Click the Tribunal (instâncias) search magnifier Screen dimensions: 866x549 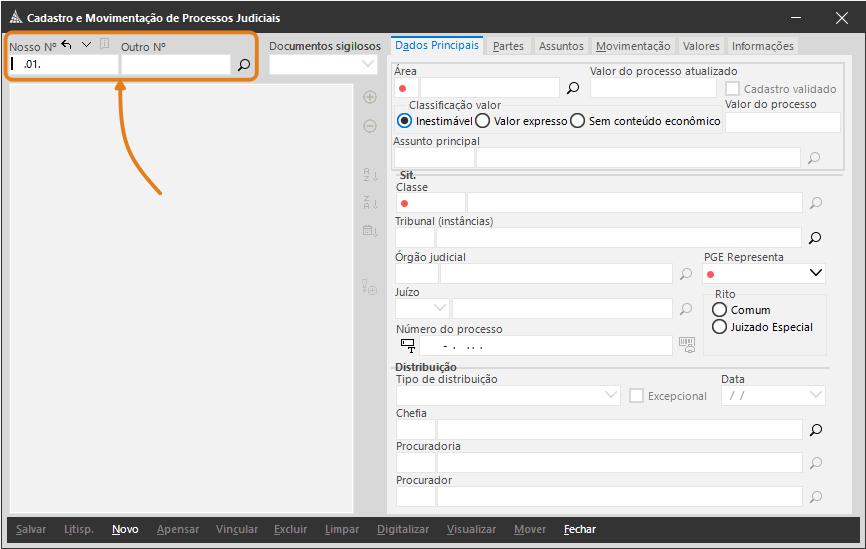(x=815, y=238)
